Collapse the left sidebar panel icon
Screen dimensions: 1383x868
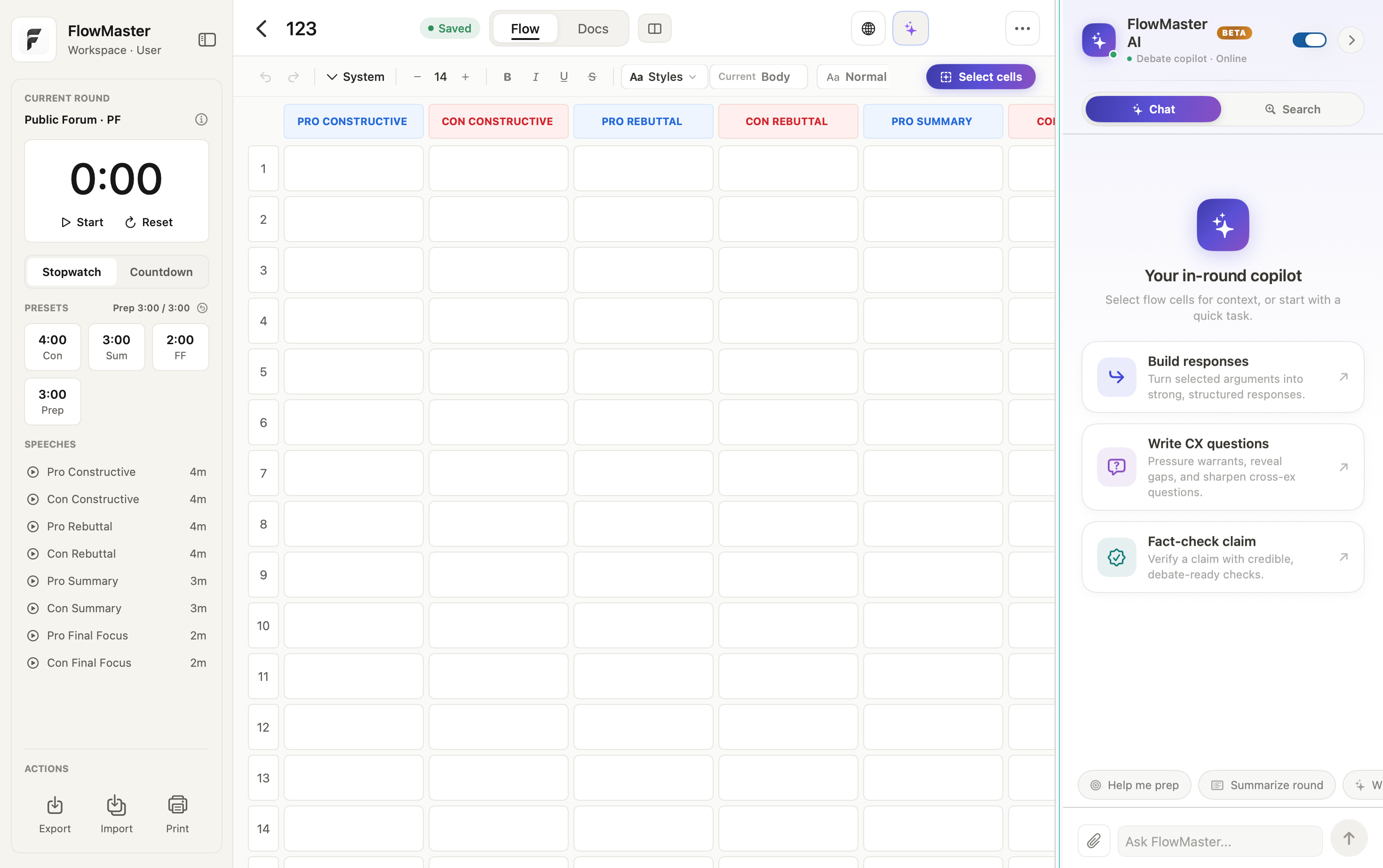tap(207, 39)
